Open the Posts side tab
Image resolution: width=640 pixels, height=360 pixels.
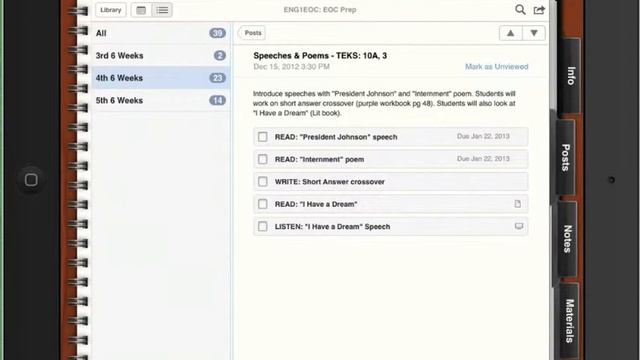(566, 158)
